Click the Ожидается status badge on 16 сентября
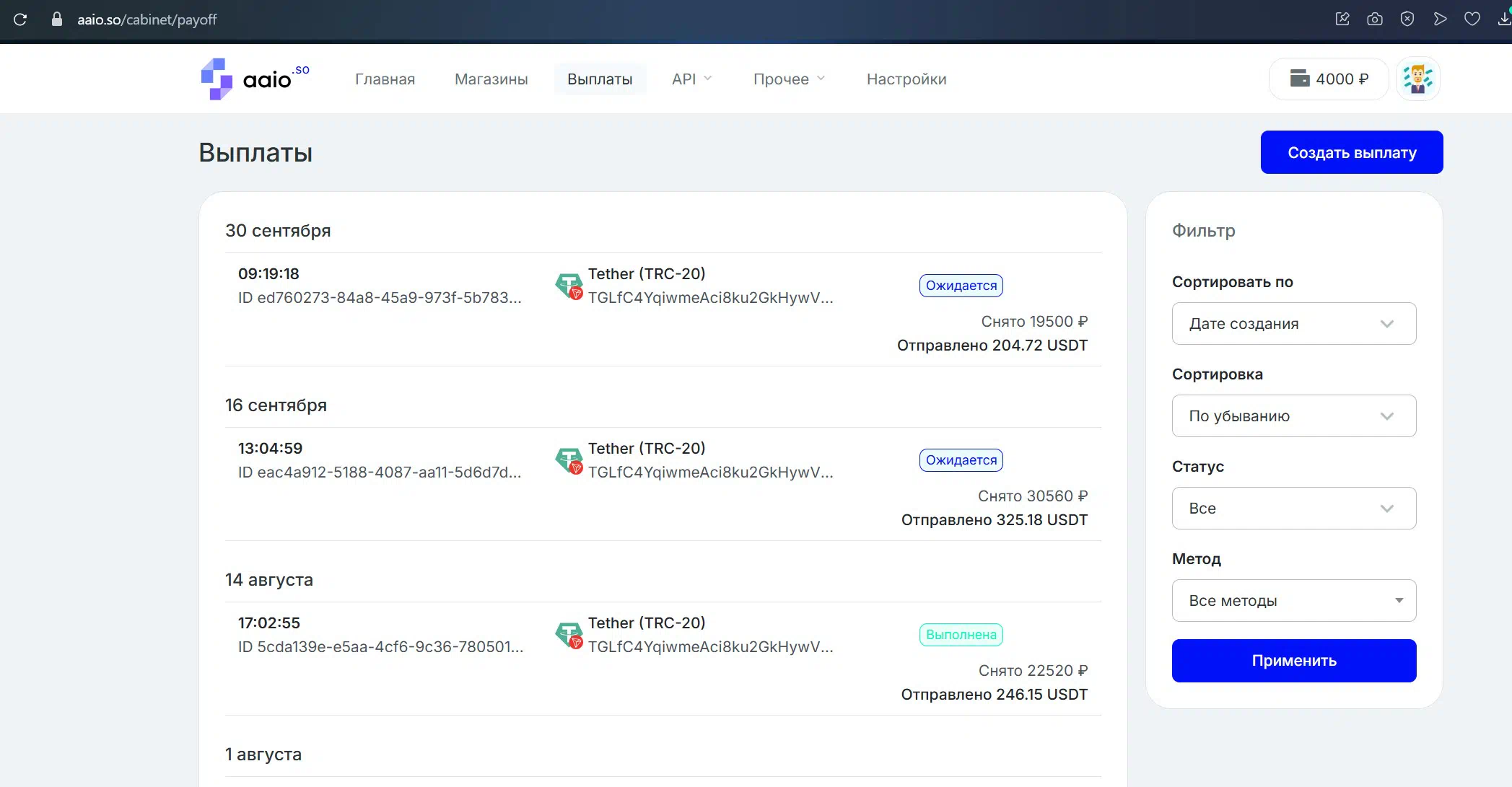This screenshot has height=787, width=1512. (961, 460)
